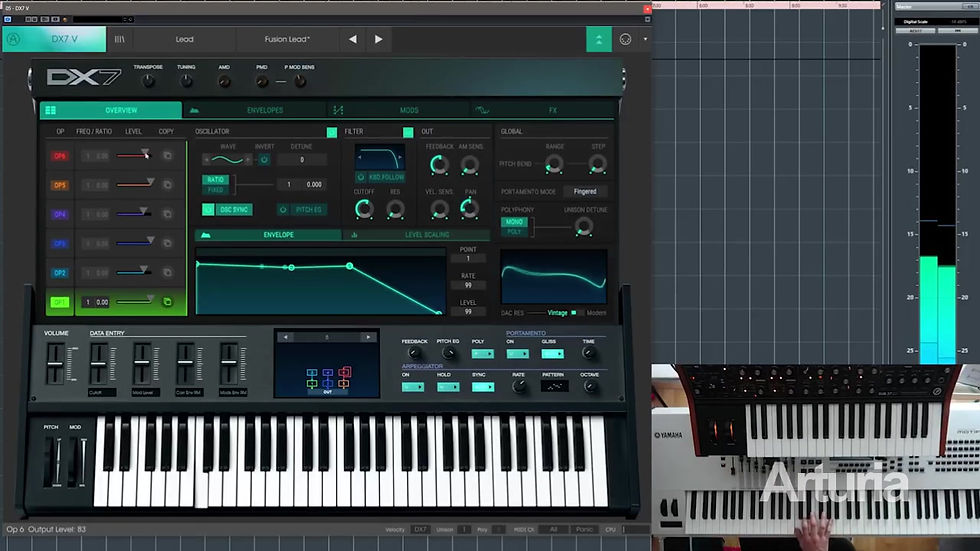The height and width of the screenshot is (551, 980).
Task: Copy operator OP2 settings icon
Action: pos(168,272)
